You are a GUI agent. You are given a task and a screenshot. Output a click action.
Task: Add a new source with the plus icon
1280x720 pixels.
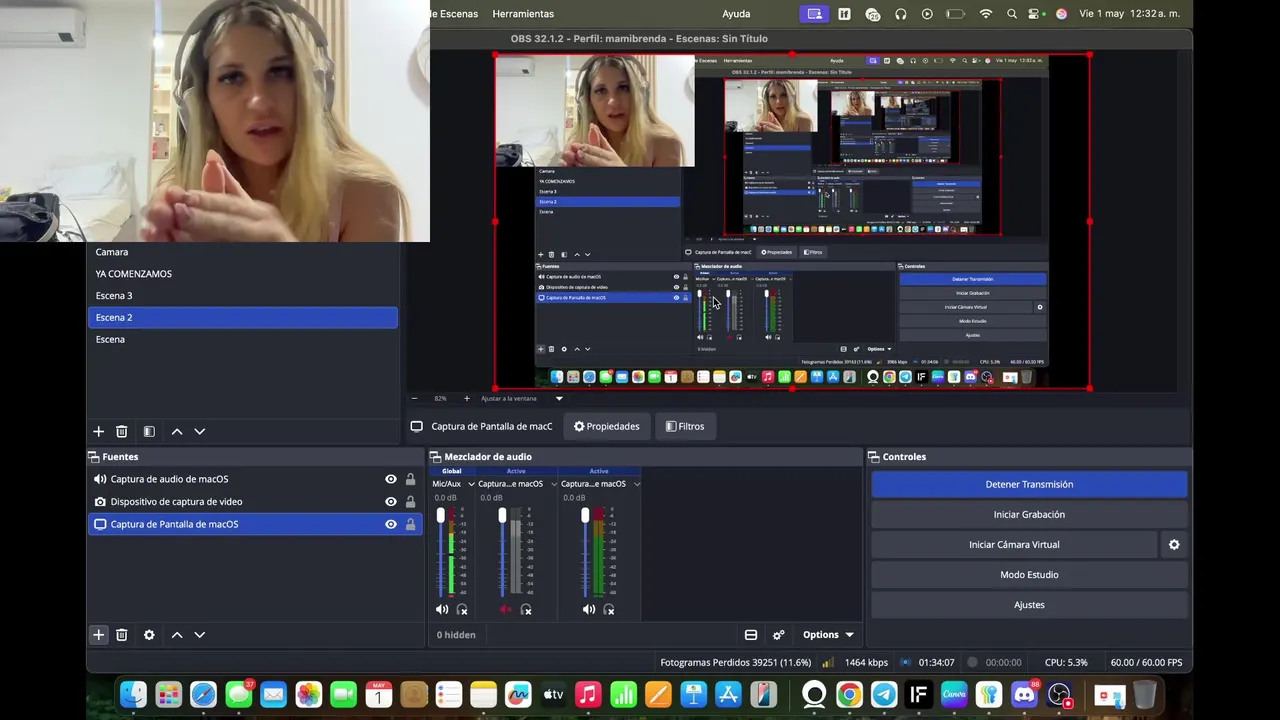coord(99,635)
